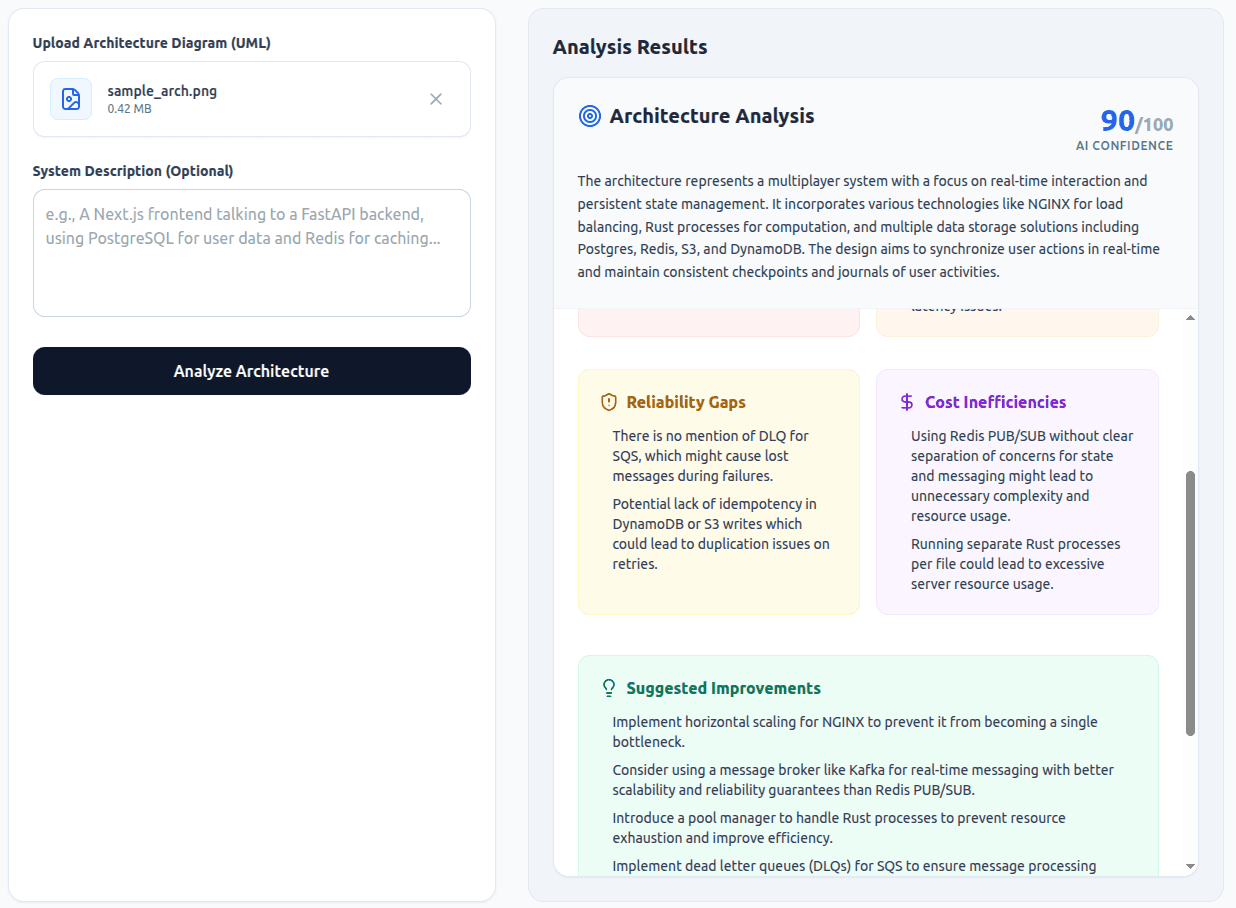Image resolution: width=1236 pixels, height=908 pixels.
Task: Click the Reliability Gaps card title
Action: pos(687,401)
